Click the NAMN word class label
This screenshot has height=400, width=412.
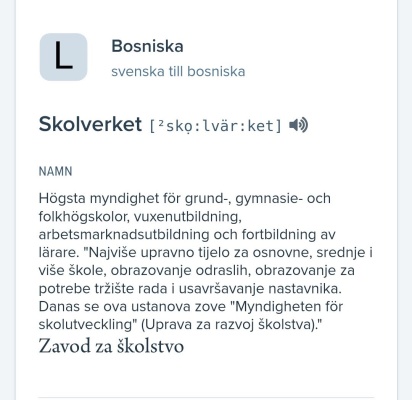click(x=55, y=171)
